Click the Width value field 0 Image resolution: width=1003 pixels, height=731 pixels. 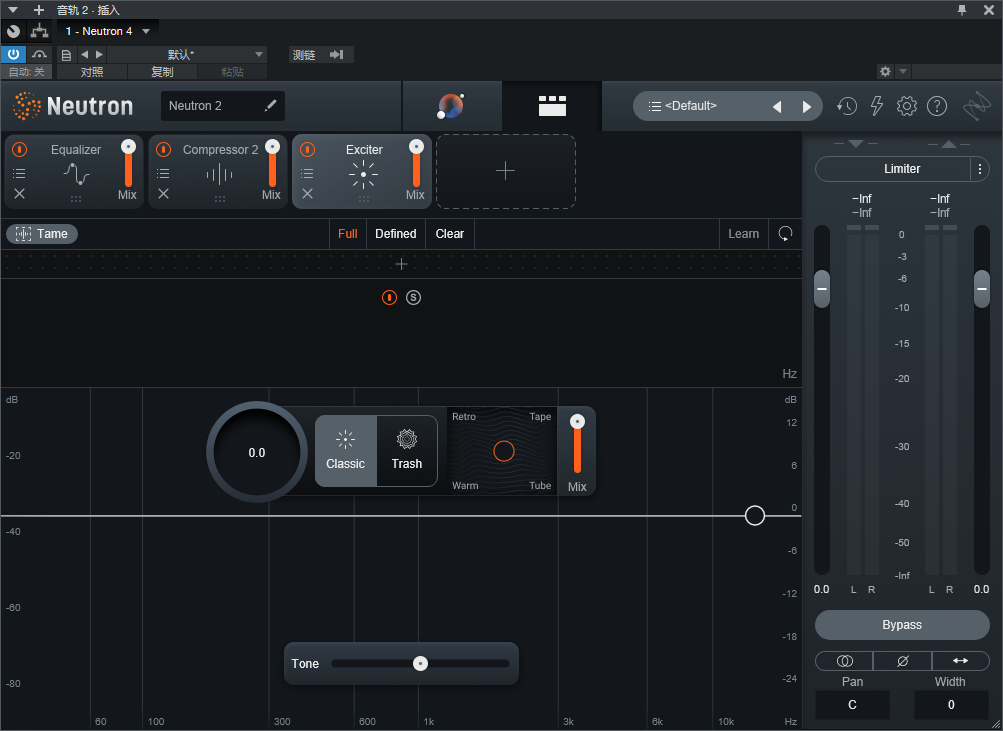pyautogui.click(x=951, y=705)
